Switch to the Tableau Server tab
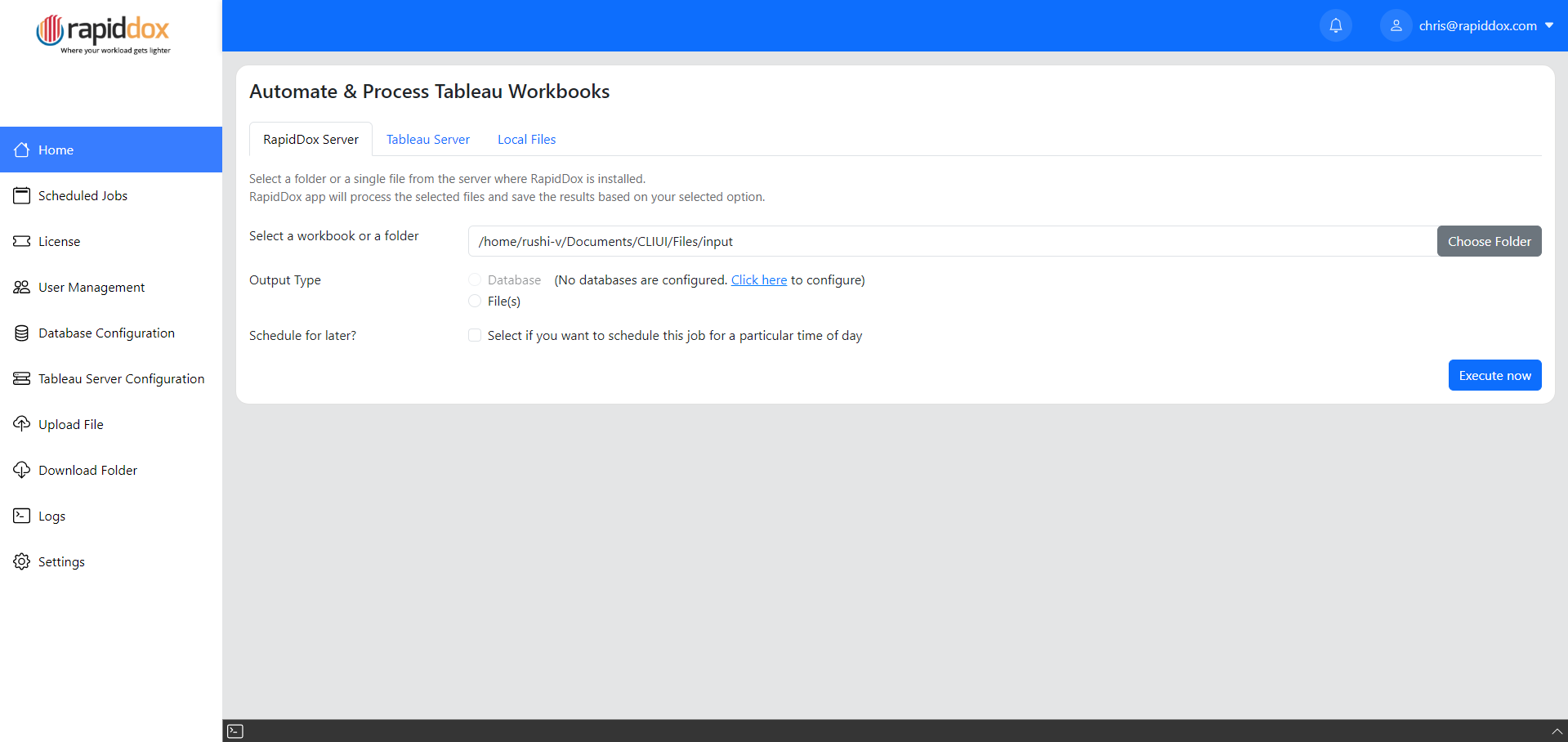1568x742 pixels. pos(428,139)
